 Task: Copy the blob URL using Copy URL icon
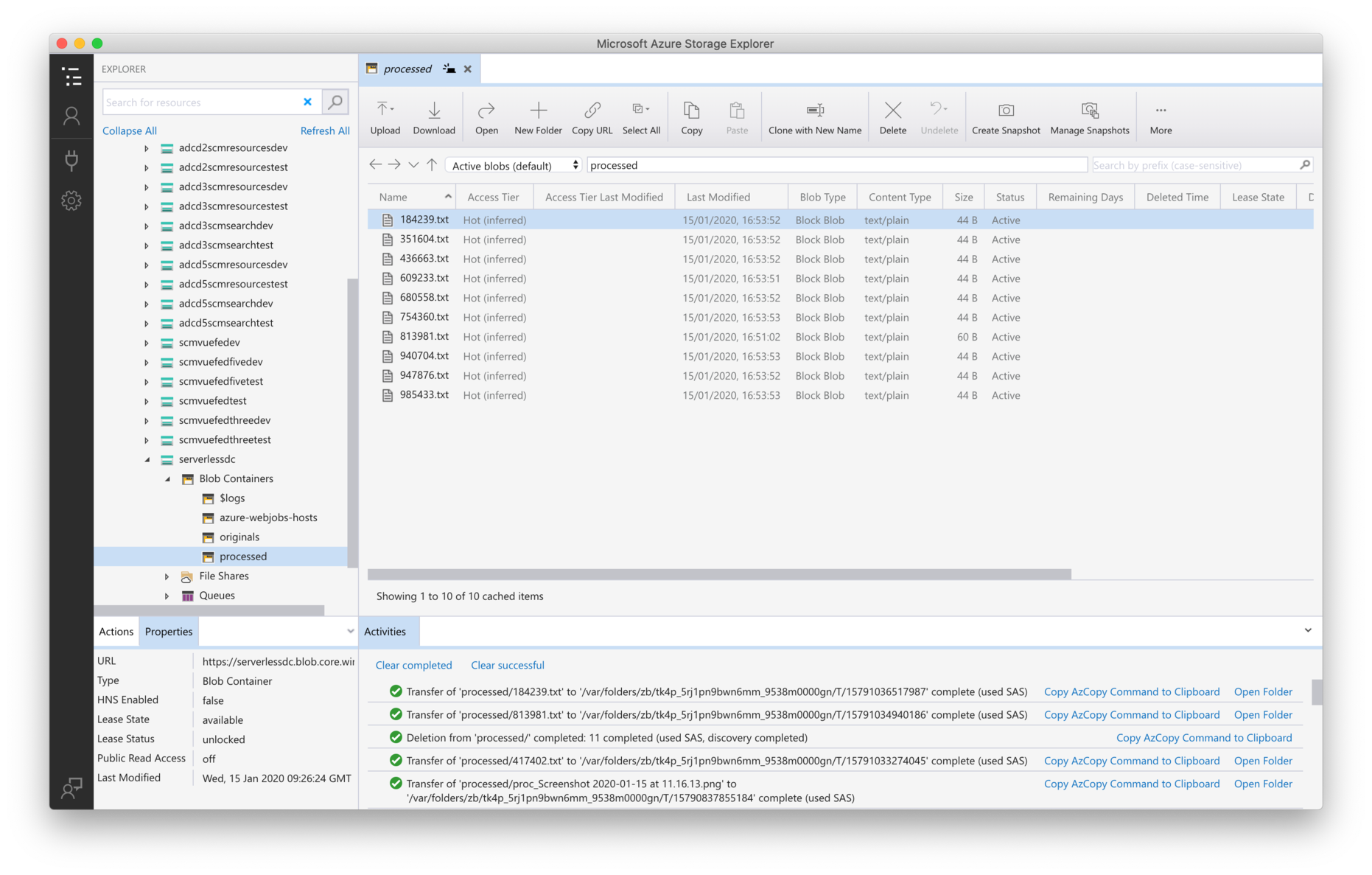coord(592,116)
